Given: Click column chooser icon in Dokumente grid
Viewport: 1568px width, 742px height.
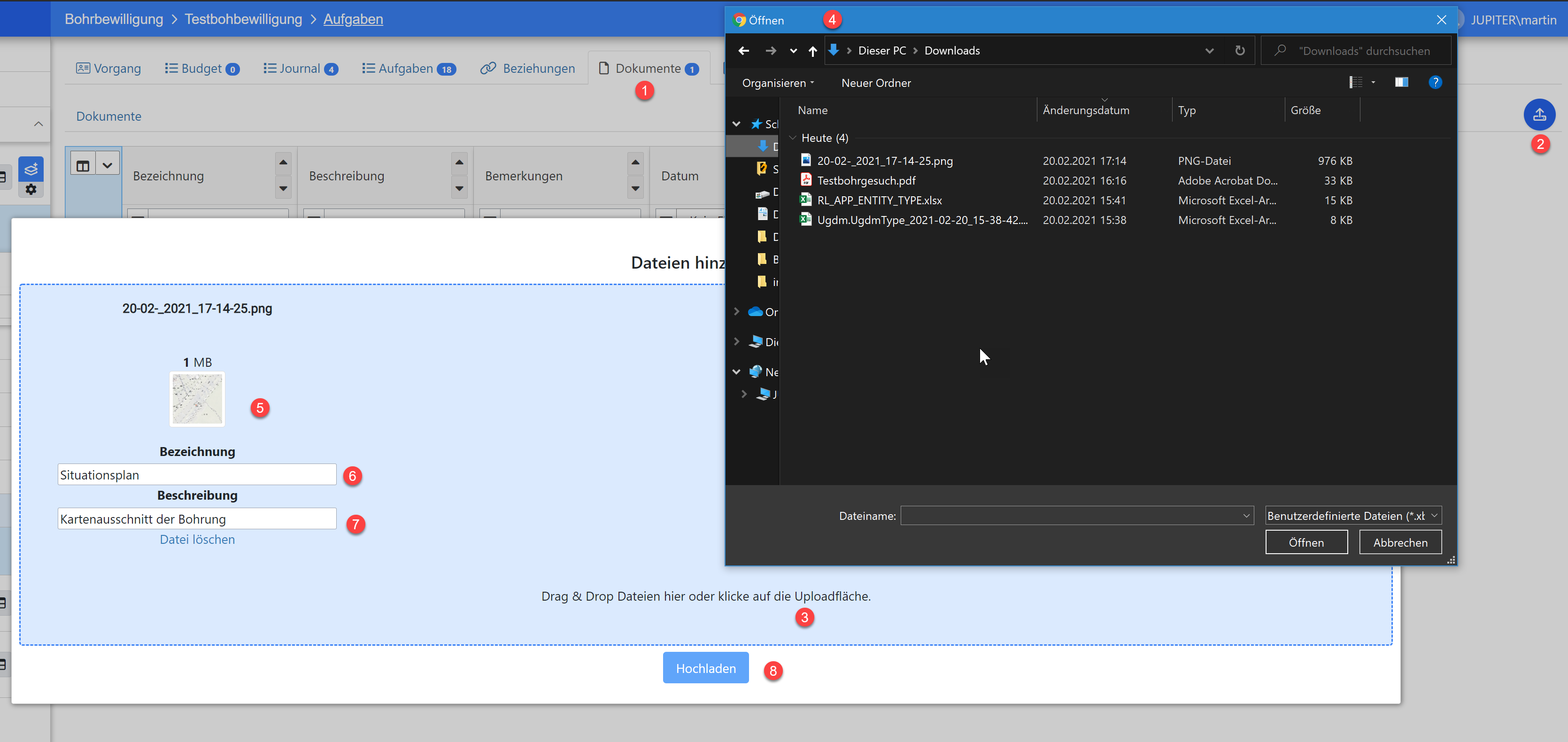Looking at the screenshot, I should point(84,166).
